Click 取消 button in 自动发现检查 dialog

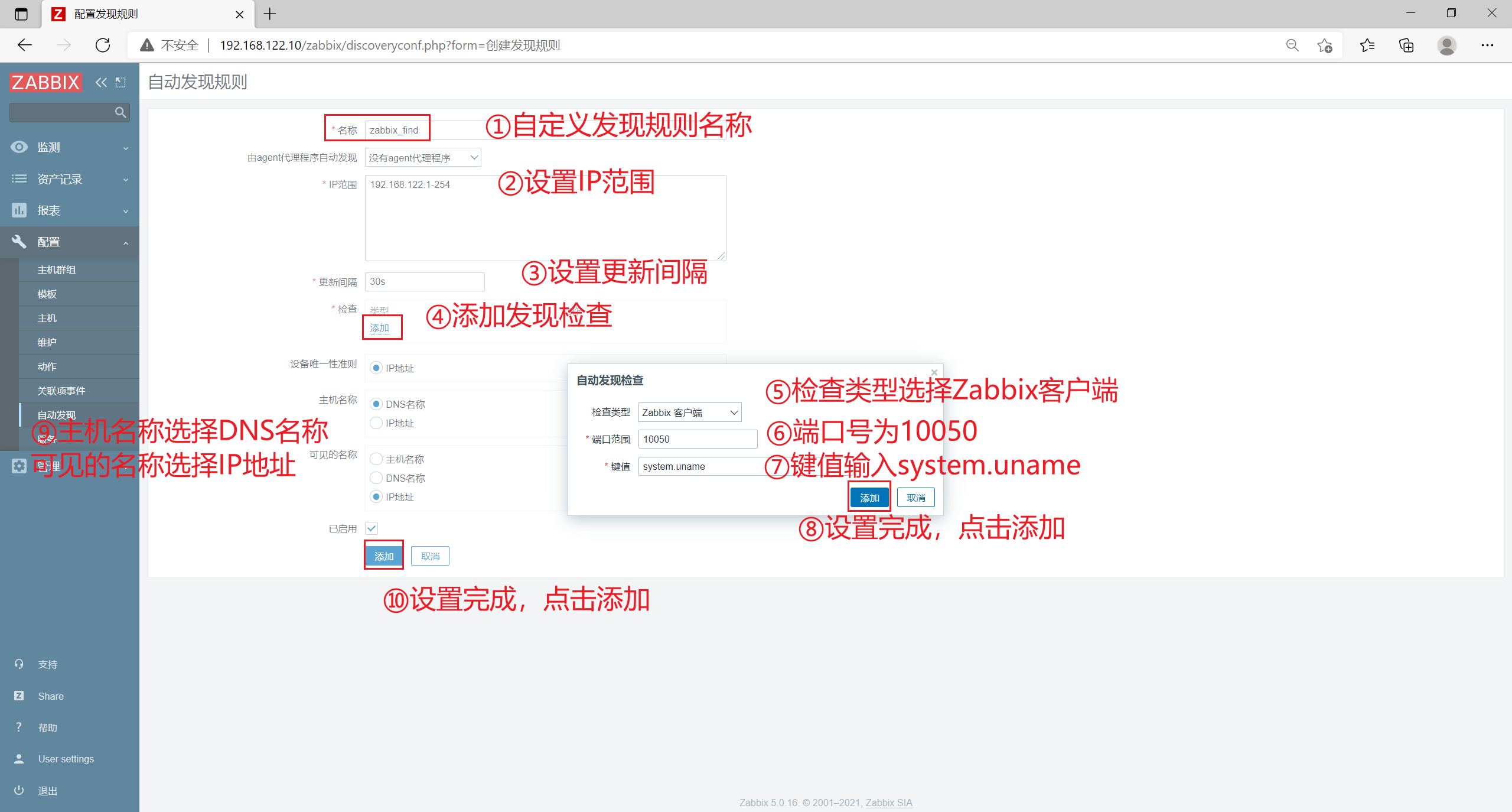click(x=915, y=498)
